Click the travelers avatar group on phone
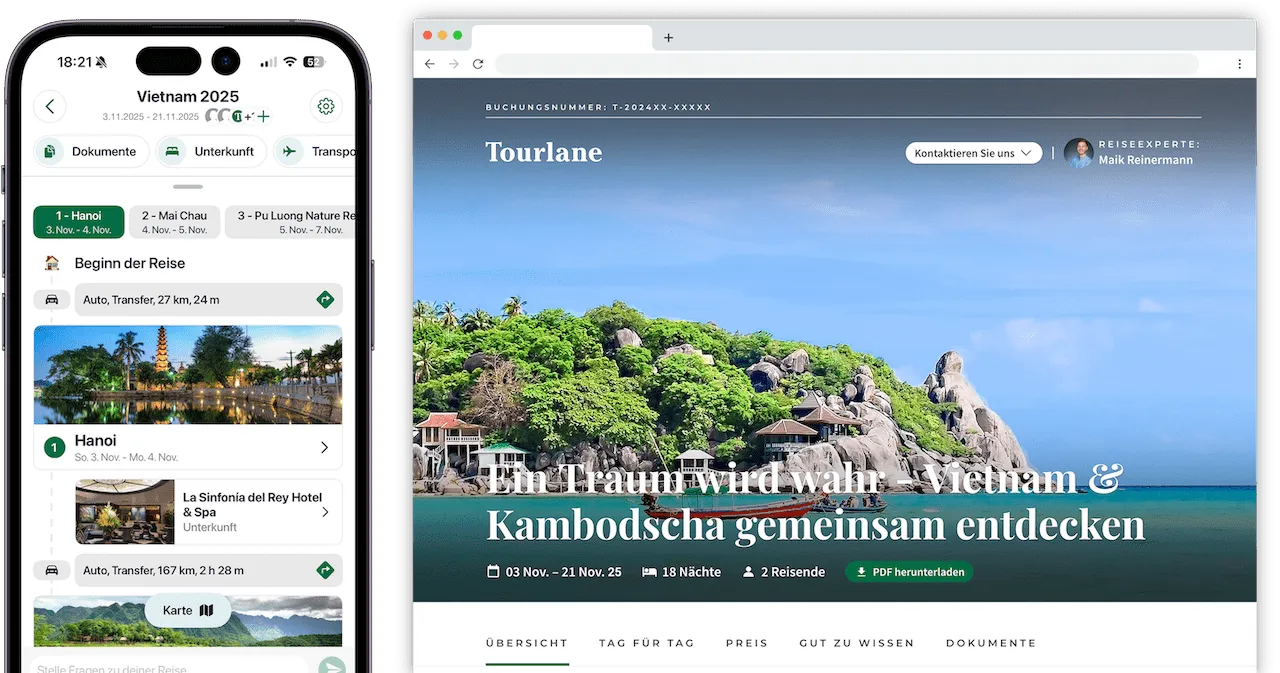The height and width of the screenshot is (673, 1280). tap(229, 116)
